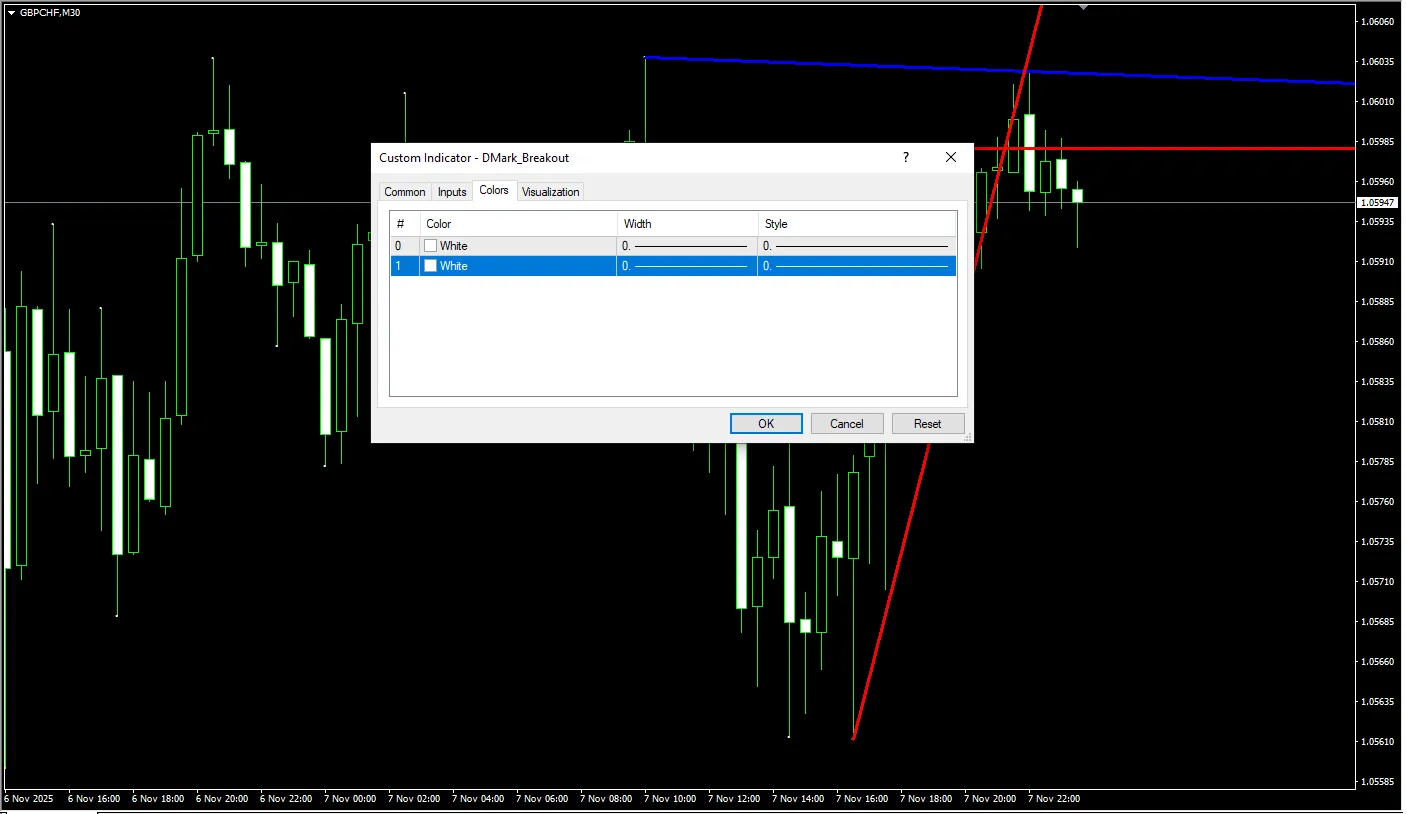Select the white color swatch in row 1

[431, 266]
